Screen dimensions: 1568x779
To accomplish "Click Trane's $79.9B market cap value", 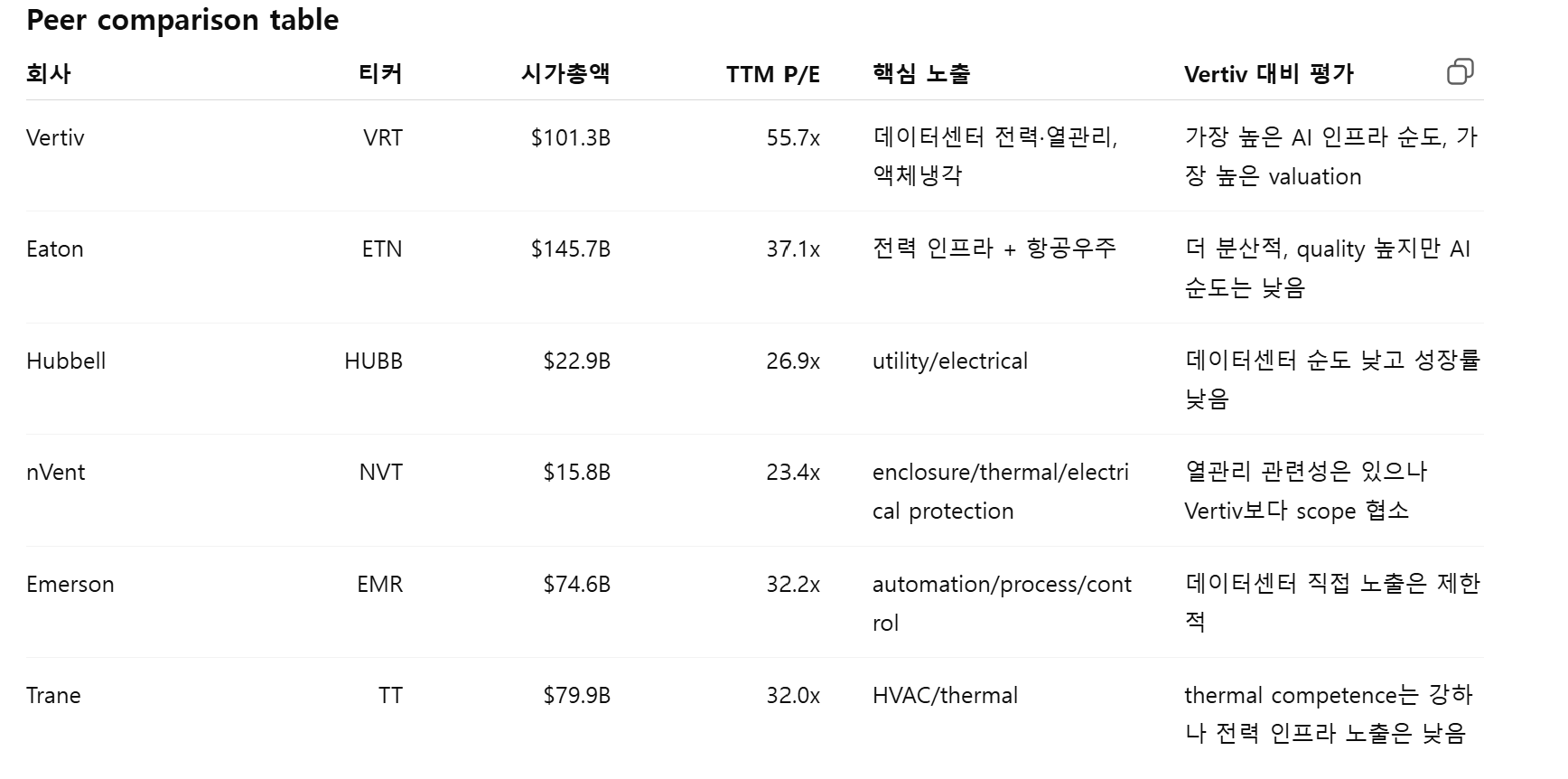I will 576,696.
